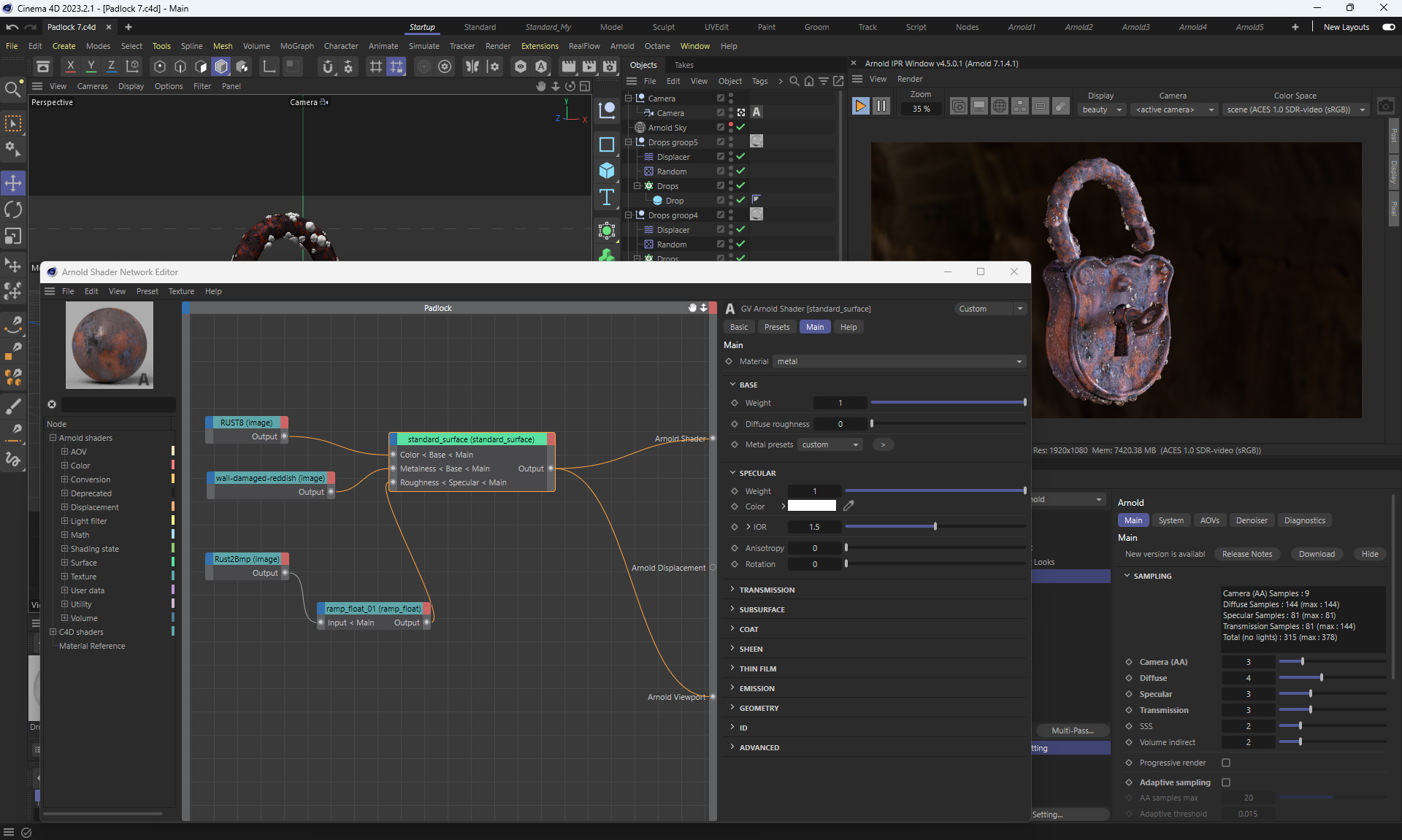Select the Rotate tool in left toolbar

[13, 209]
